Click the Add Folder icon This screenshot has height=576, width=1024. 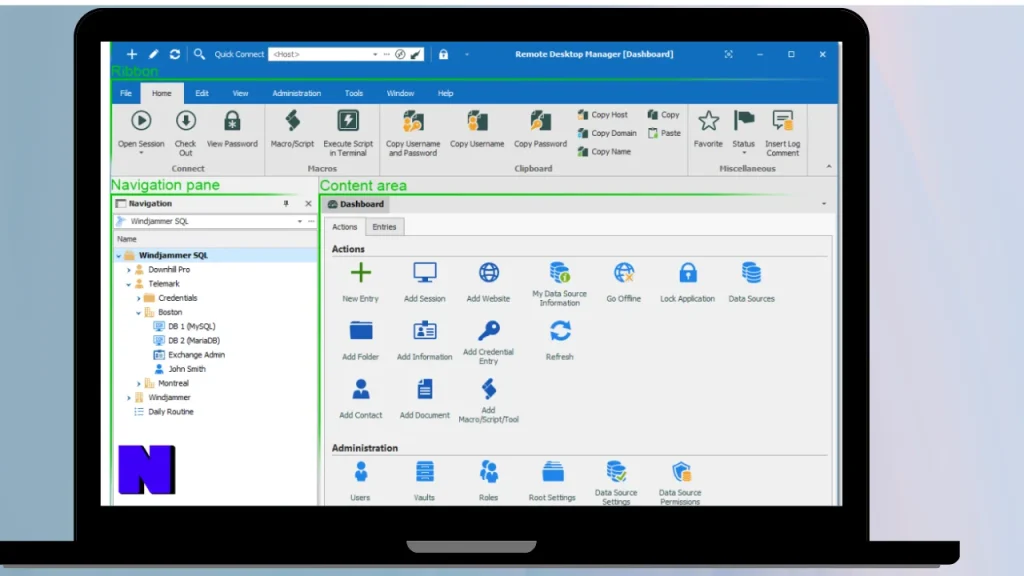pos(360,331)
